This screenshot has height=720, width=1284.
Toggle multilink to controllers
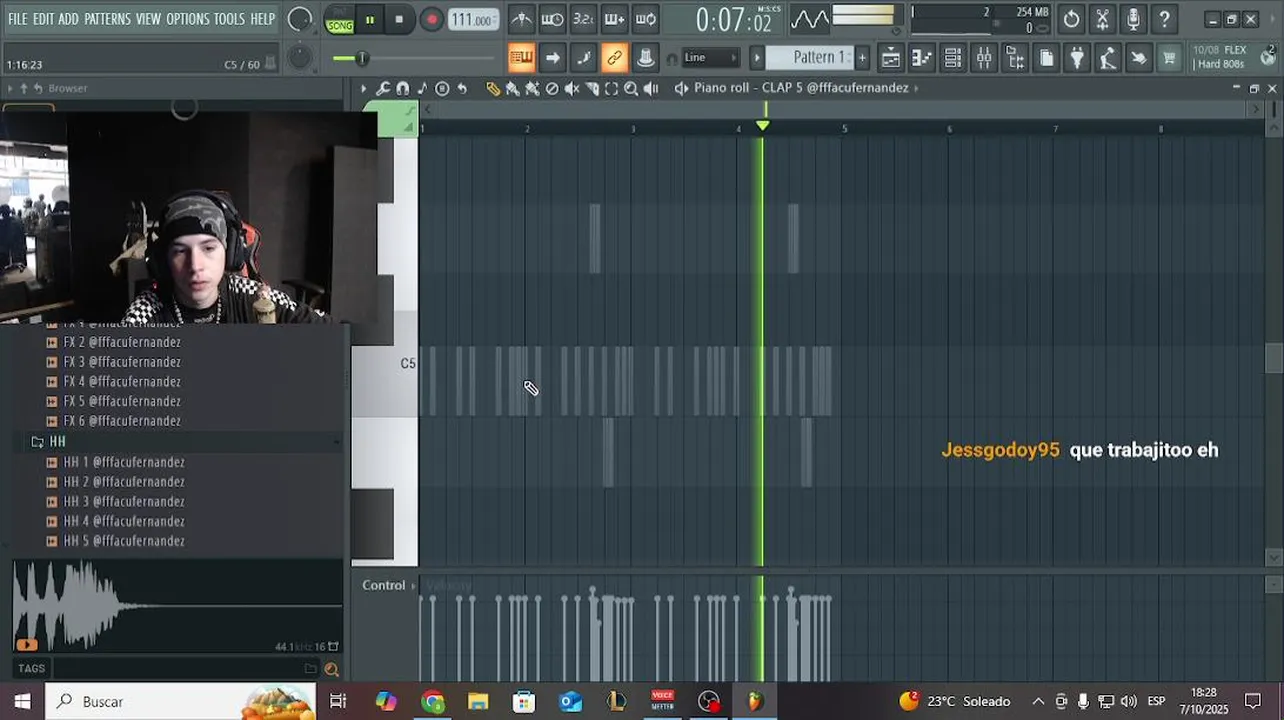(x=646, y=58)
